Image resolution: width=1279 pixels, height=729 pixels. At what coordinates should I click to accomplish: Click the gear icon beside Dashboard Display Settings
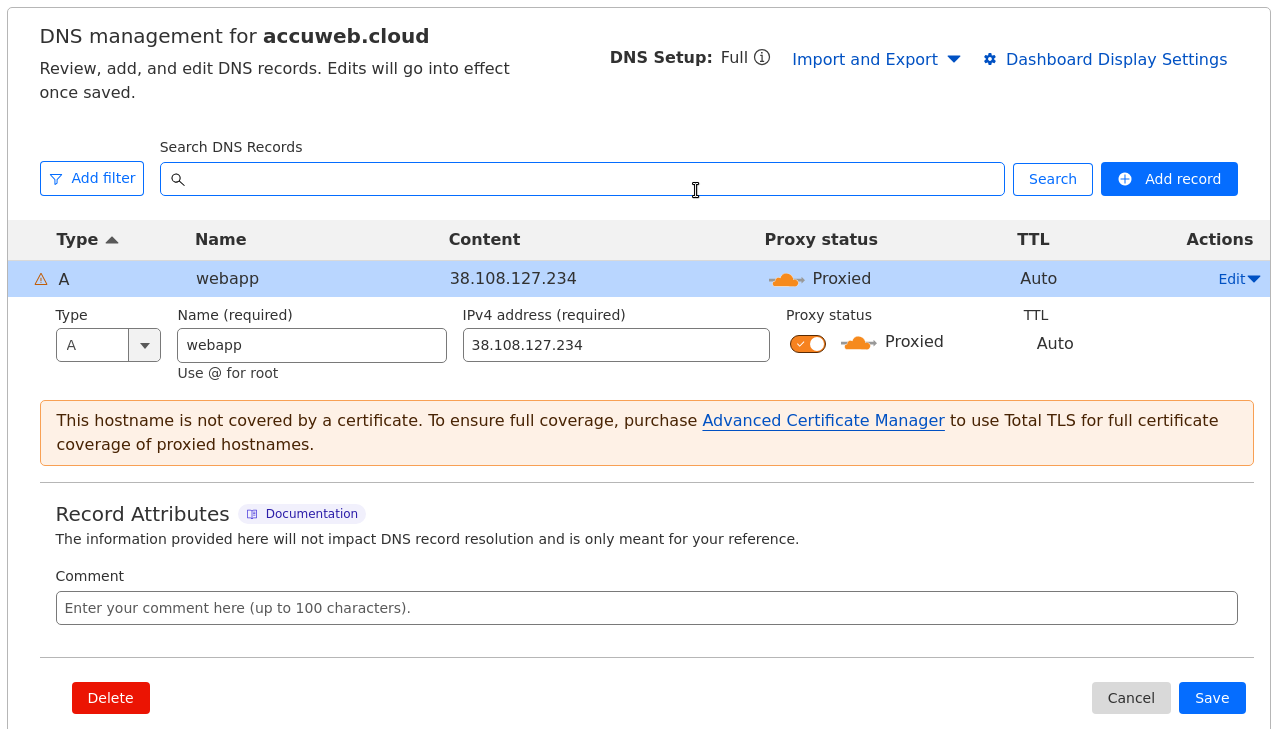(990, 59)
